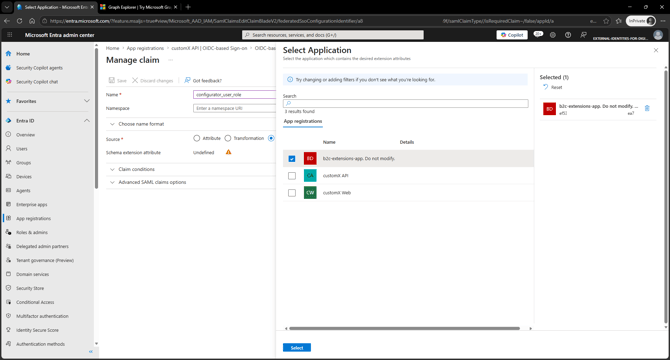670x360 pixels.
Task: Click customX API OIDC-based Sign-on breadcrumb
Action: pos(209,48)
